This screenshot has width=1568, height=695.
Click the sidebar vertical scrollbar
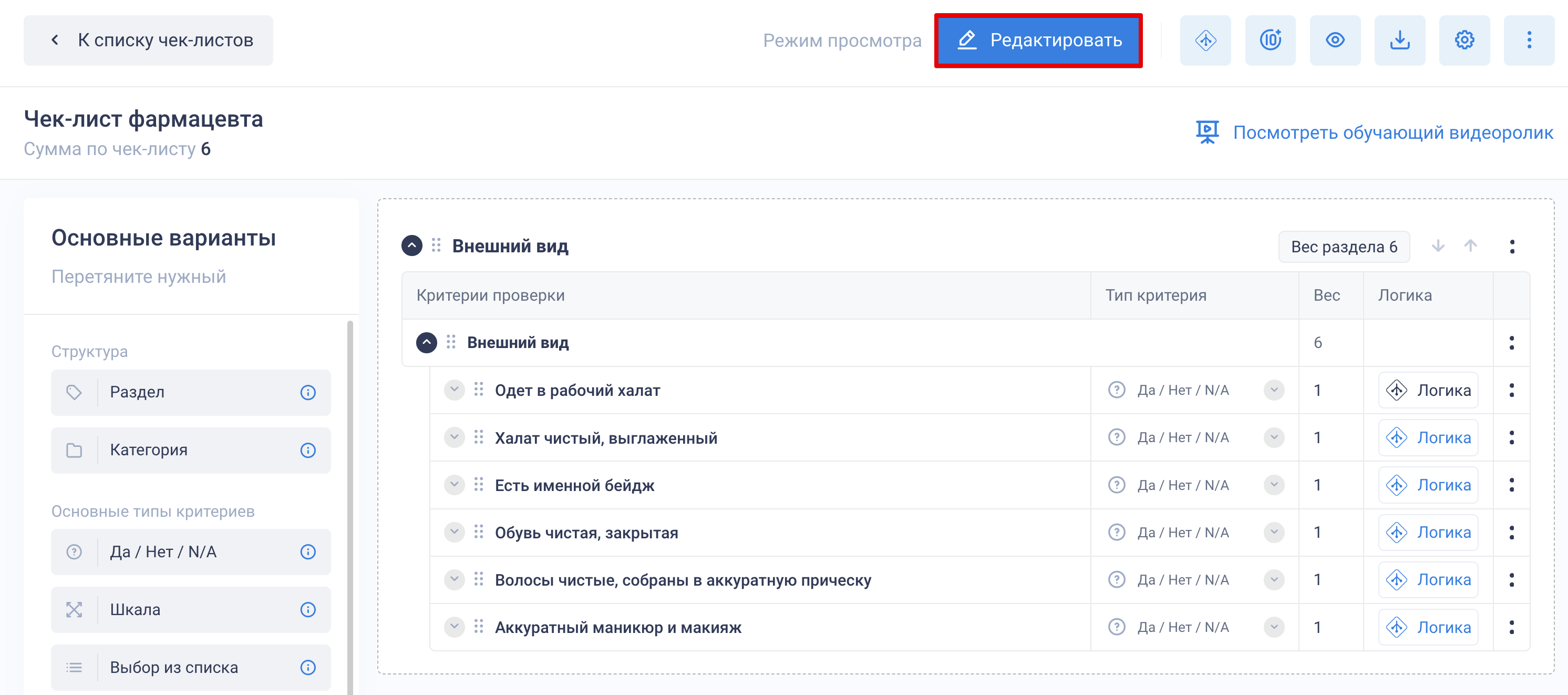[350, 506]
